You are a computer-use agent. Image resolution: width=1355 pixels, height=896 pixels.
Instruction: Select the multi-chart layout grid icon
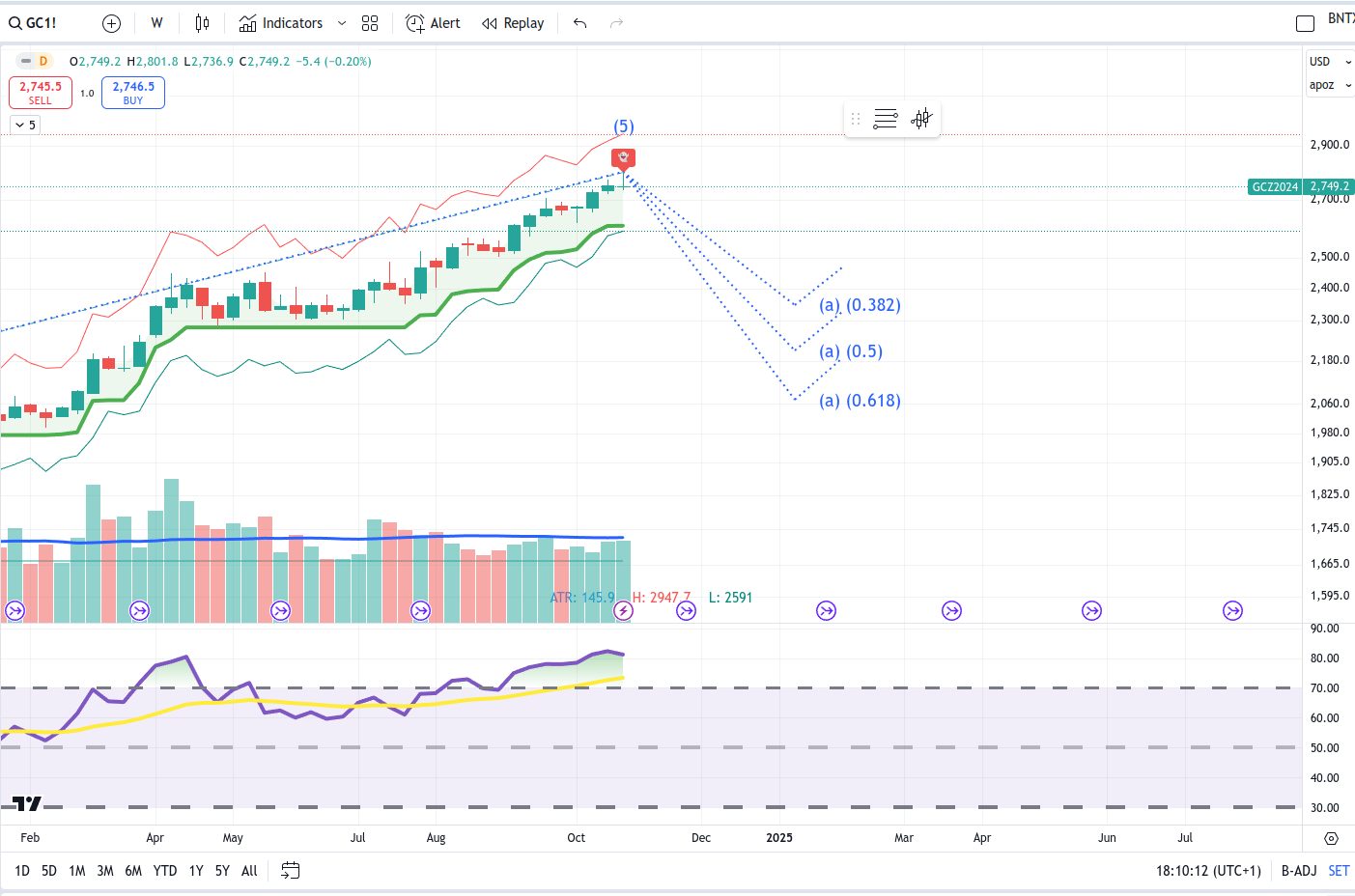pyautogui.click(x=370, y=22)
